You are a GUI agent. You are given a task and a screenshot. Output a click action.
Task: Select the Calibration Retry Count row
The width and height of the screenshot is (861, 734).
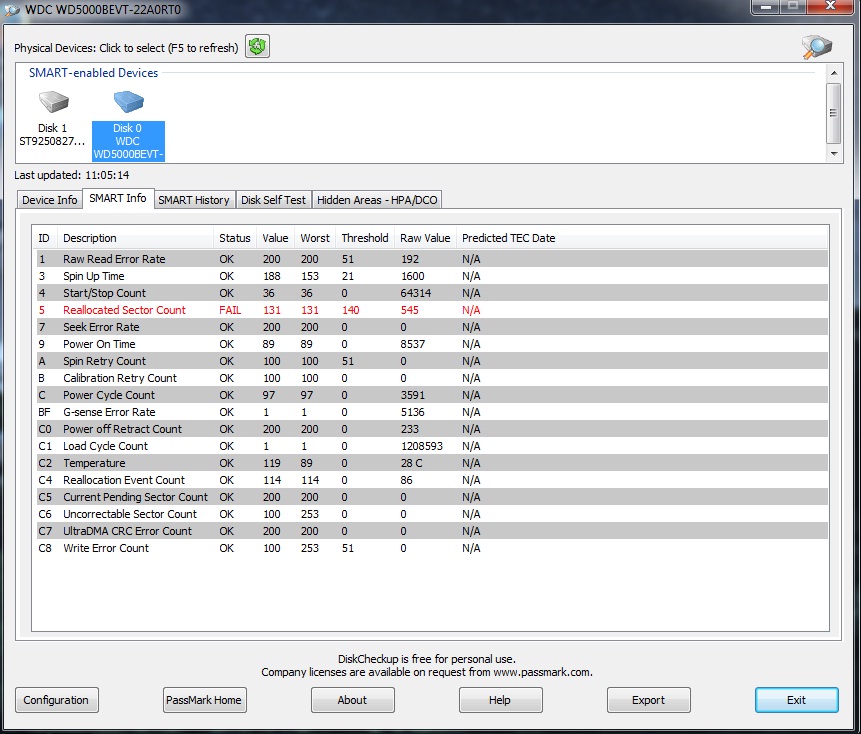432,378
